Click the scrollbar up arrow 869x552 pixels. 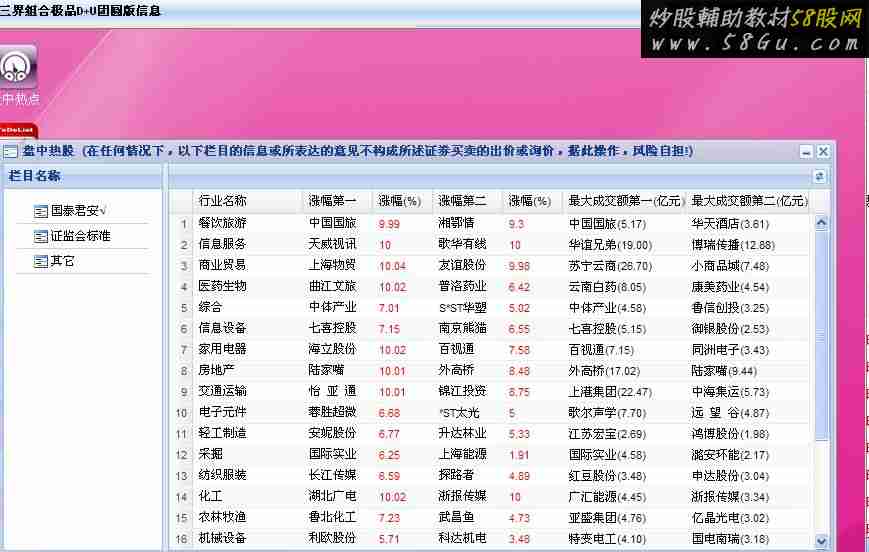(x=821, y=224)
